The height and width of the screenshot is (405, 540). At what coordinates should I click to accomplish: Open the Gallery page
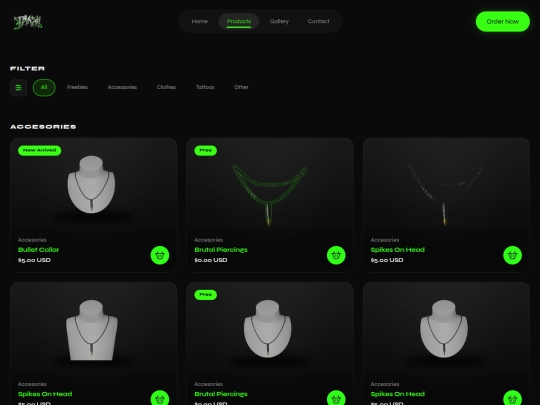(279, 21)
